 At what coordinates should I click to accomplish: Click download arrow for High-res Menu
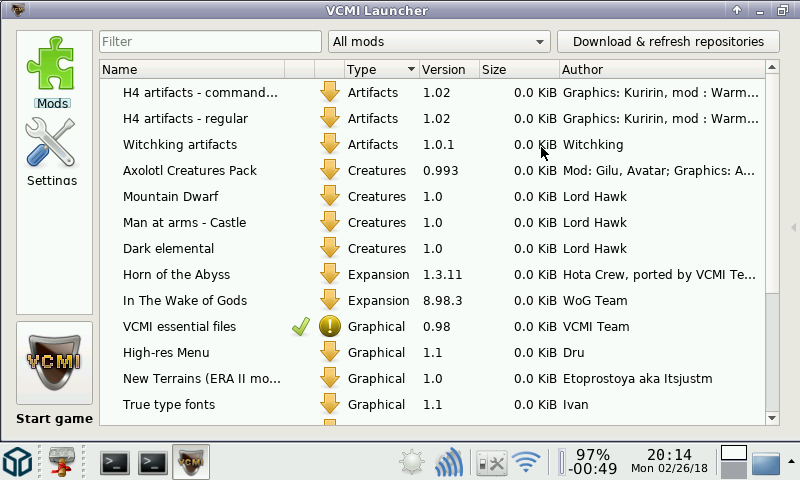pyautogui.click(x=330, y=353)
